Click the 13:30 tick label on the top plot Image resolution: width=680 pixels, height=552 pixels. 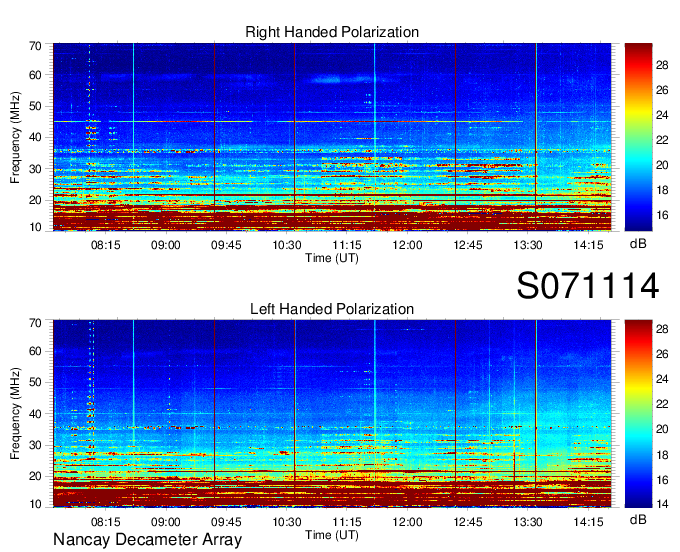(528, 245)
